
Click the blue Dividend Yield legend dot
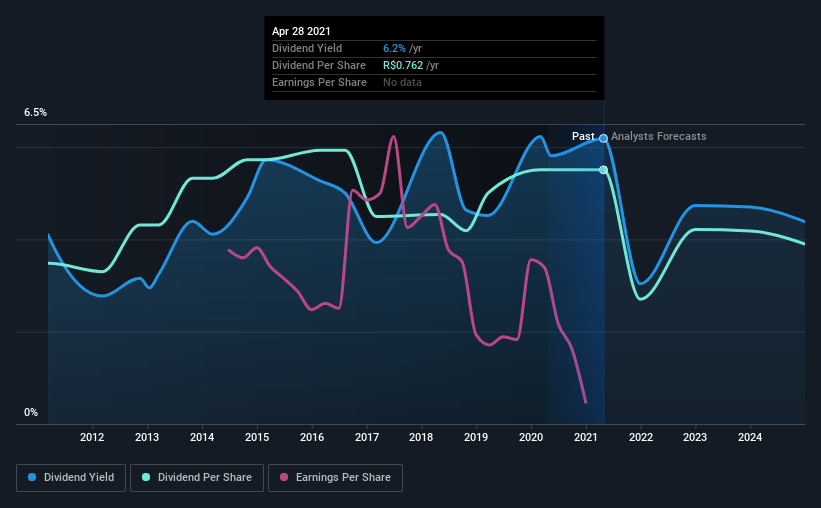tap(32, 477)
